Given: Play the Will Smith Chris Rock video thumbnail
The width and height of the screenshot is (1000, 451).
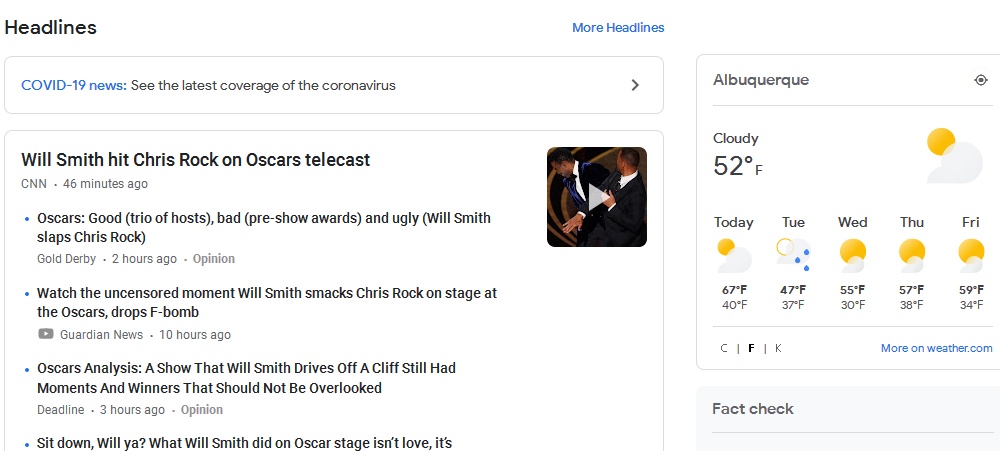Looking at the screenshot, I should (597, 197).
